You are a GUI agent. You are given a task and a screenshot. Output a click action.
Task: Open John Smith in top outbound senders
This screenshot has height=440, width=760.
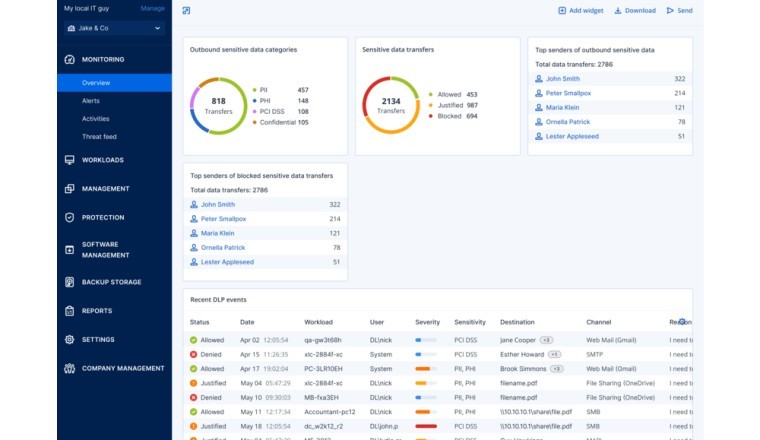click(x=562, y=78)
